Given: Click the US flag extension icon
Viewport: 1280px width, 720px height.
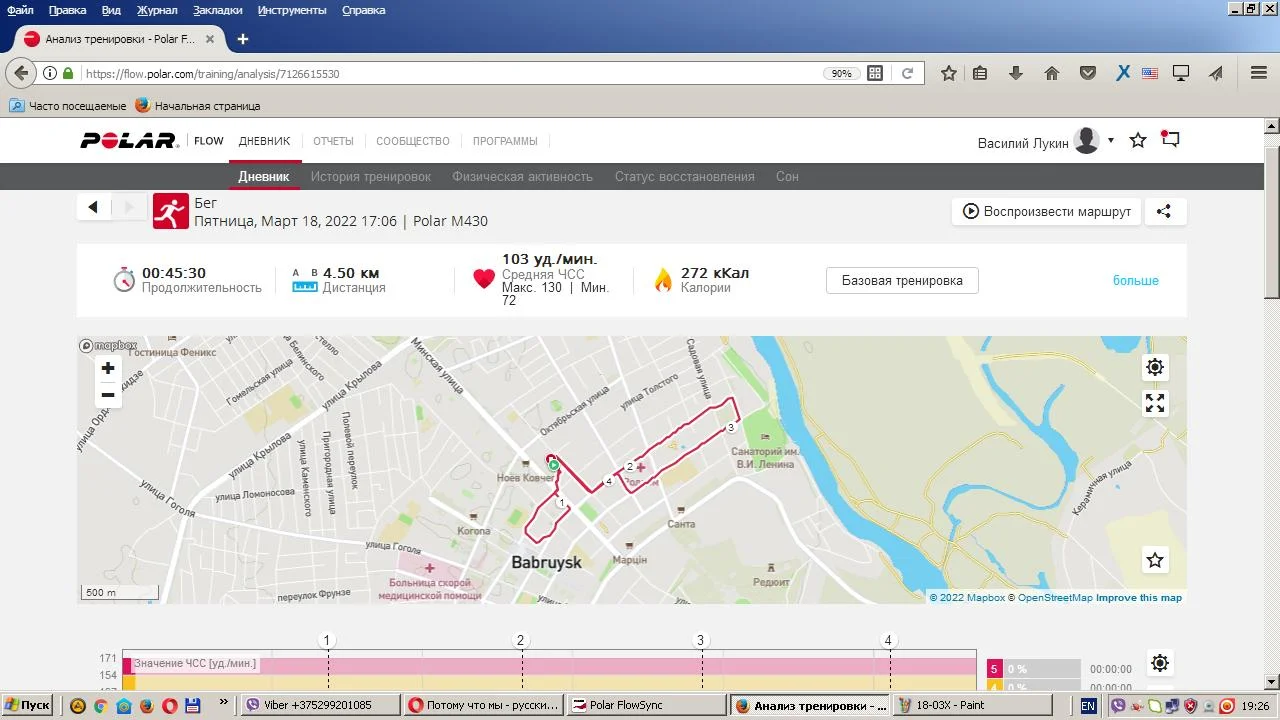Looking at the screenshot, I should (x=1149, y=73).
